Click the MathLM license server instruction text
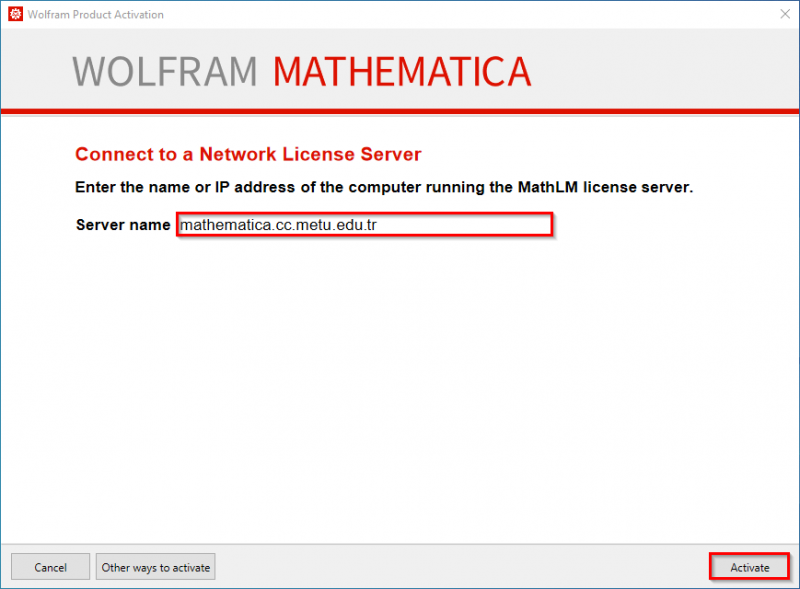This screenshot has height=589, width=800. [384, 187]
